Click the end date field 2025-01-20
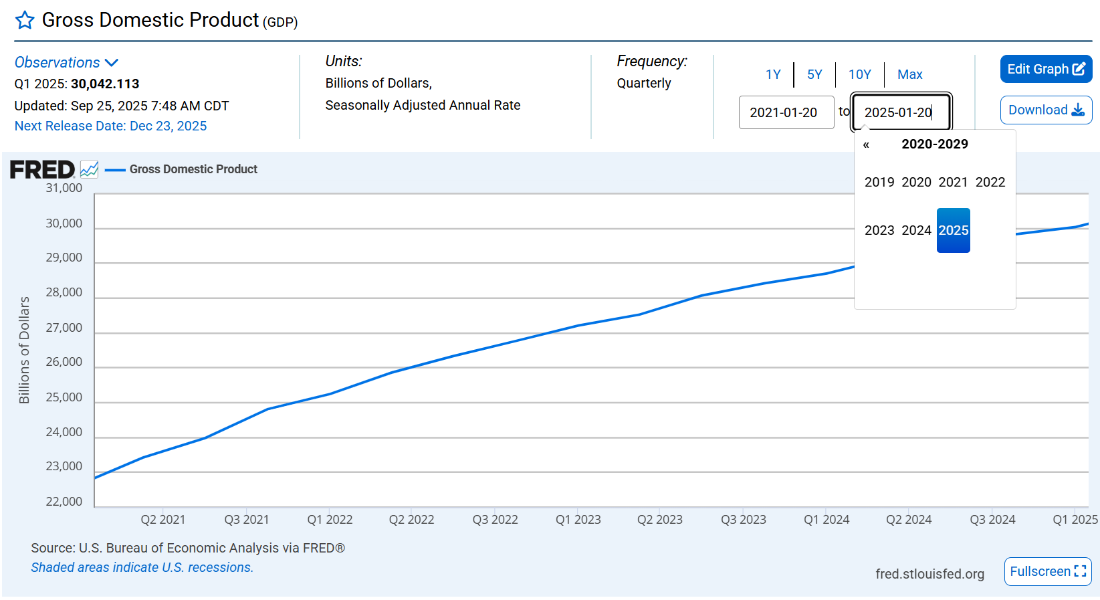The width and height of the screenshot is (1100, 600). [x=900, y=112]
